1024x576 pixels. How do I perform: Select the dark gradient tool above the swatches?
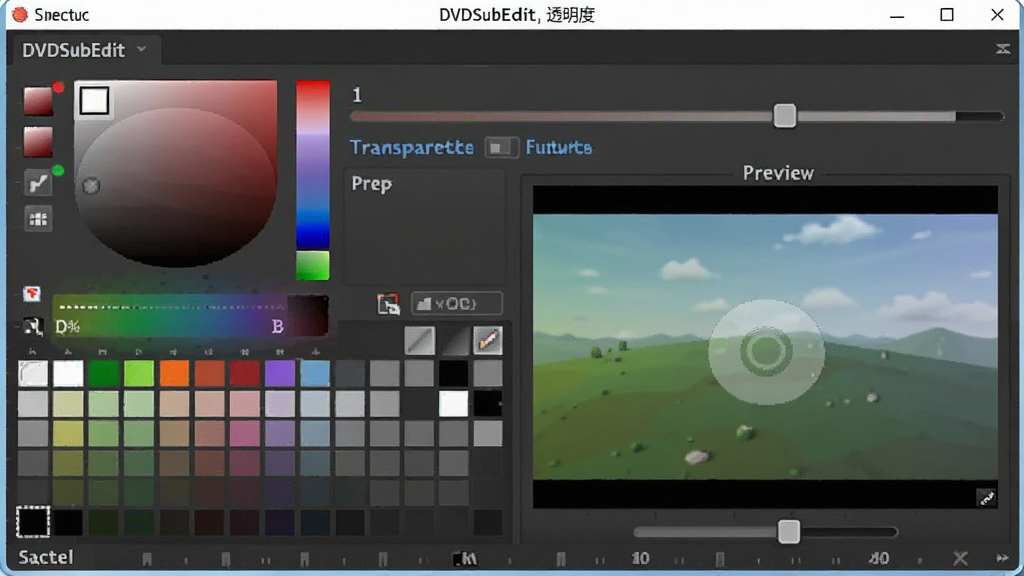coord(454,340)
